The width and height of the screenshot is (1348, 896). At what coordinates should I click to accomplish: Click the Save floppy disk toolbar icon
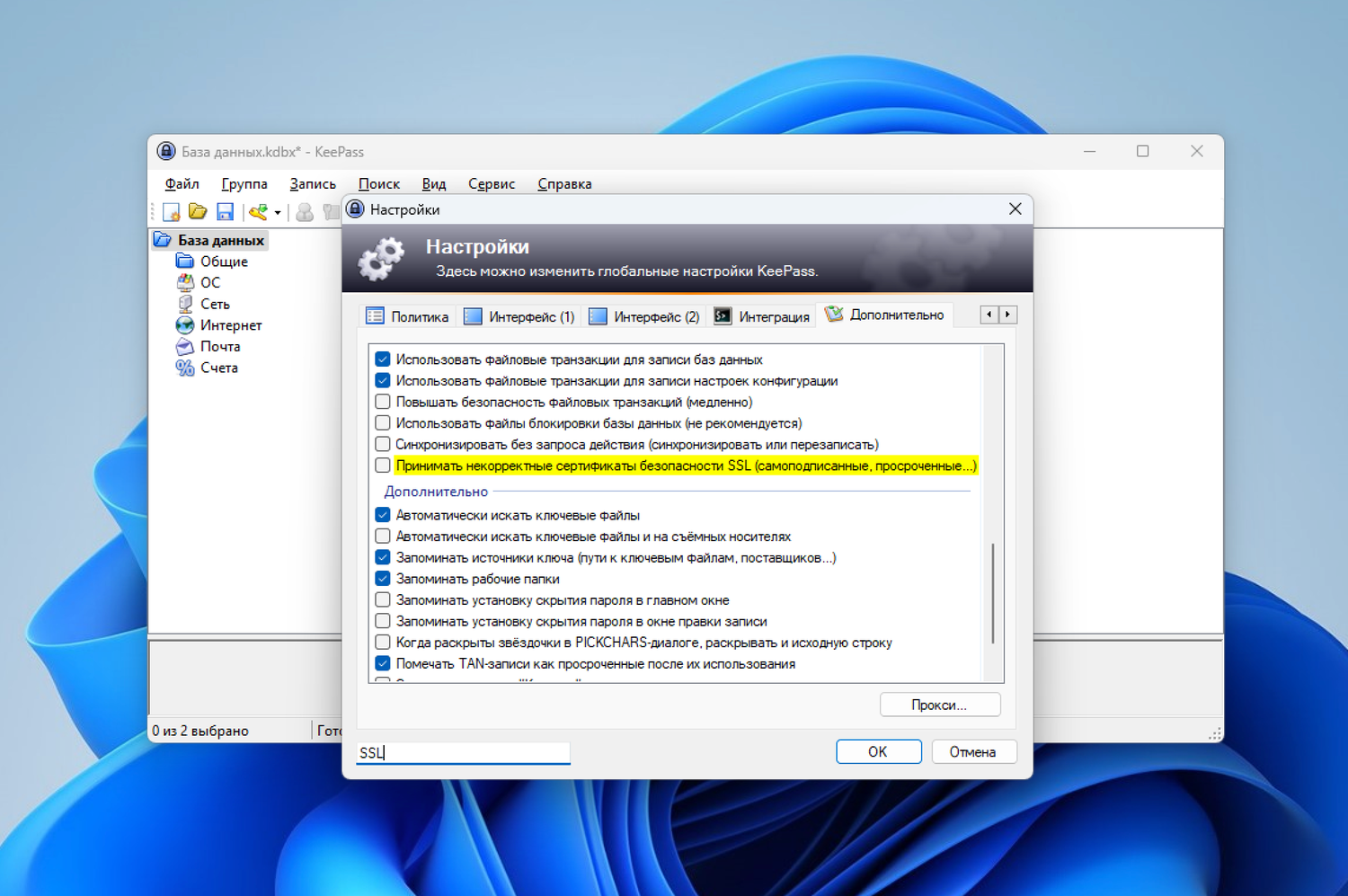click(x=225, y=212)
